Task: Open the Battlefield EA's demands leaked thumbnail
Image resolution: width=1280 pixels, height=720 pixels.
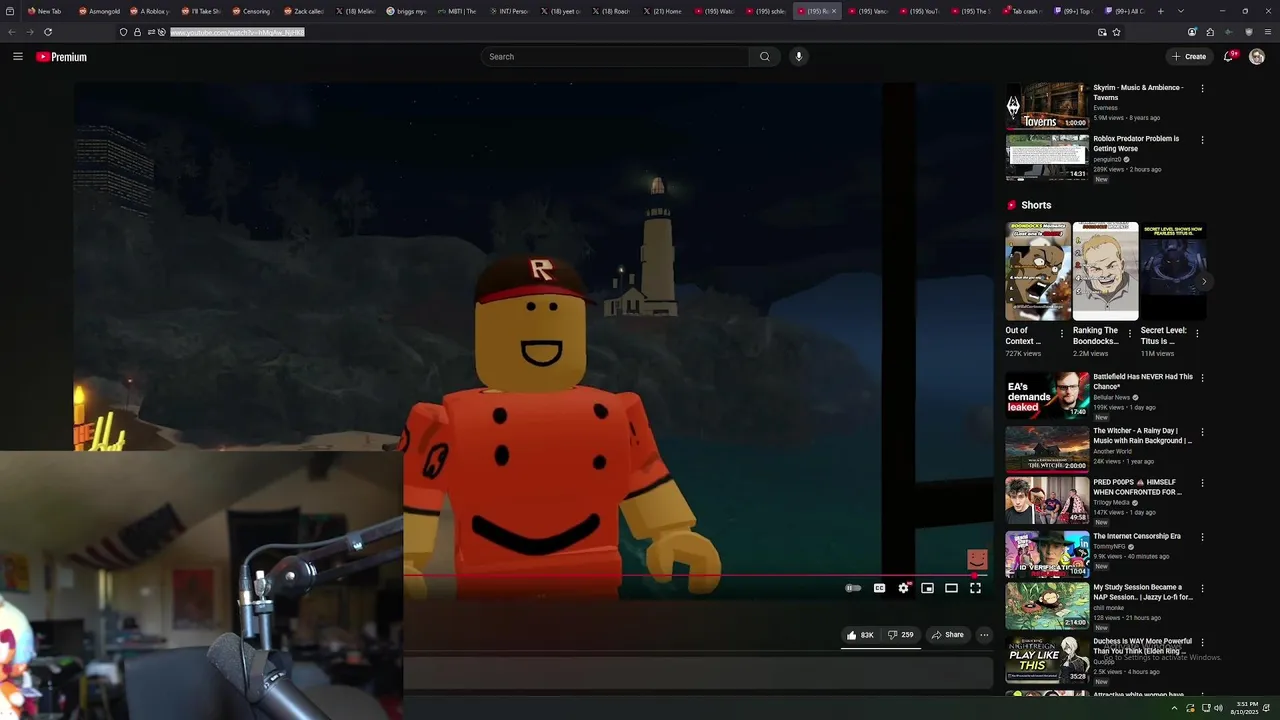Action: point(1047,395)
